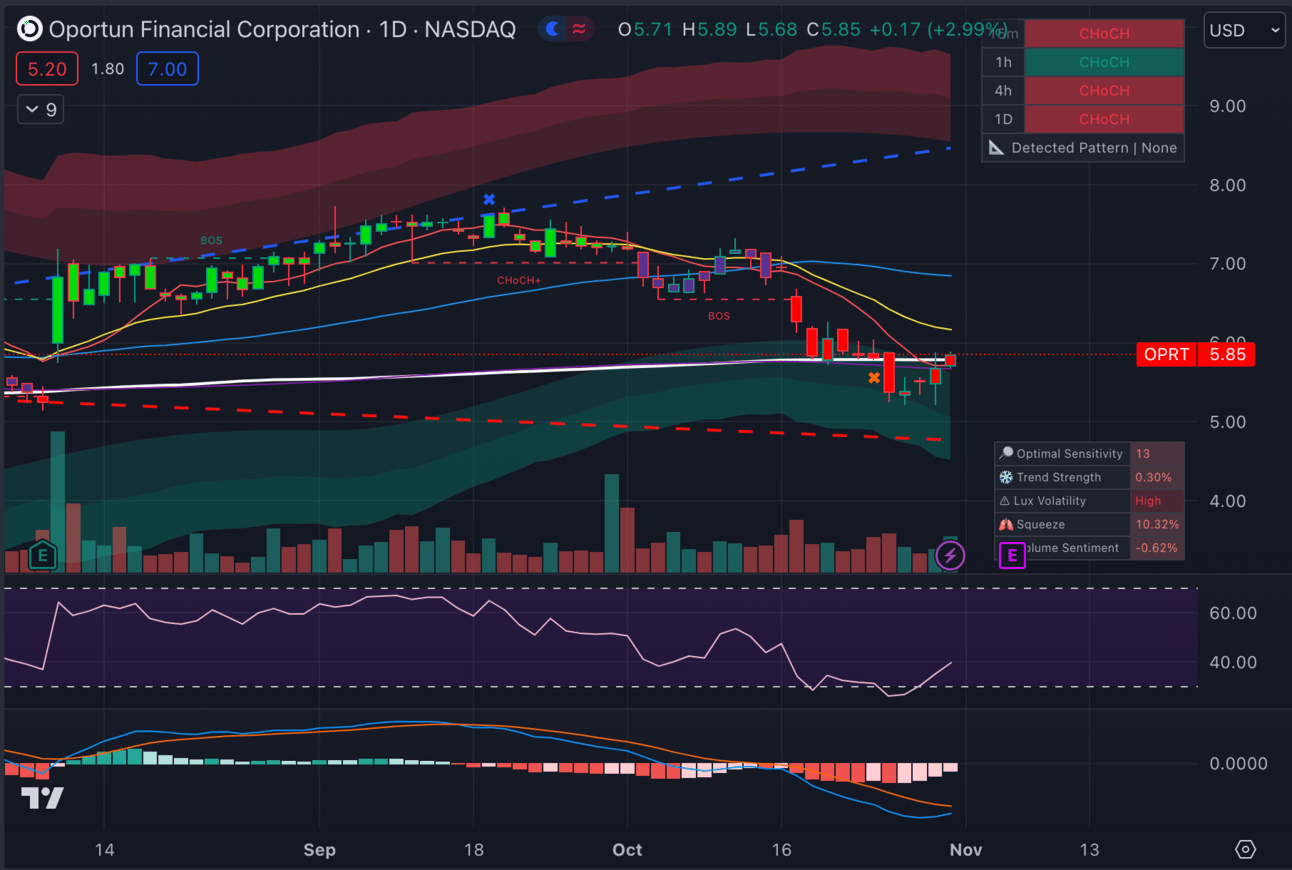Click the icon beside the Squeeze label
The image size is (1292, 870).
click(1006, 524)
